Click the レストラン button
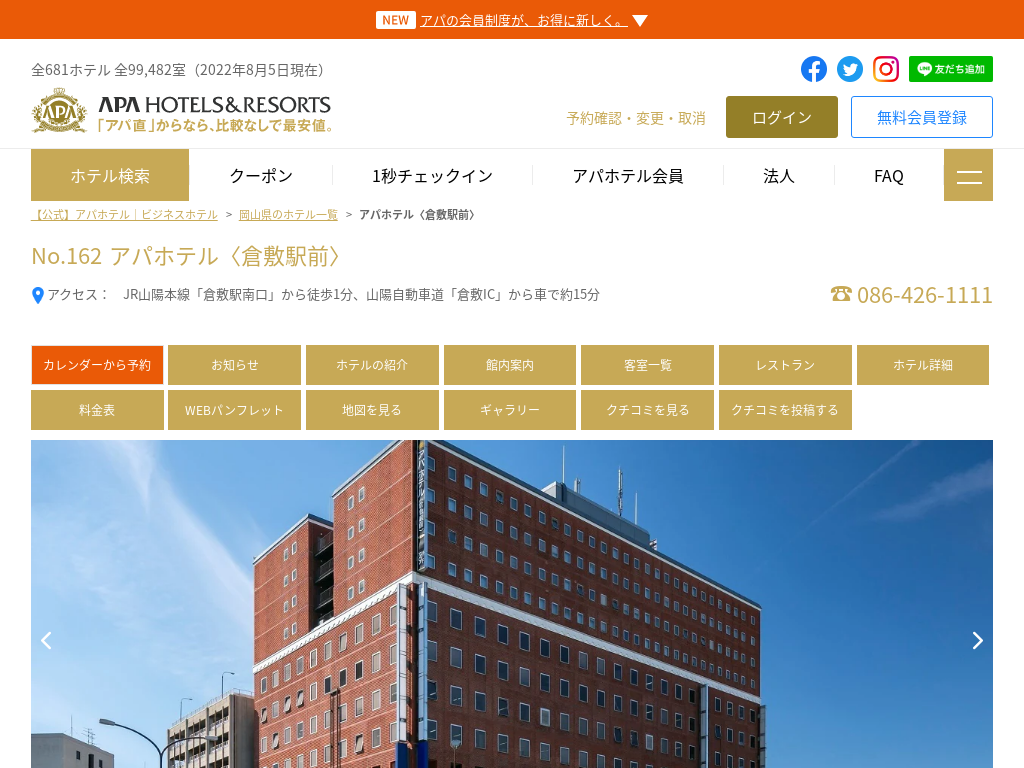The width and height of the screenshot is (1024, 768). coord(785,365)
